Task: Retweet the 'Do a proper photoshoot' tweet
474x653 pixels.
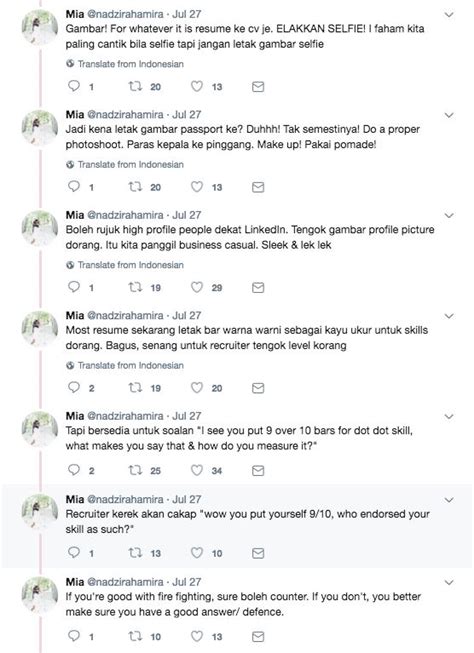Action: [x=135, y=187]
